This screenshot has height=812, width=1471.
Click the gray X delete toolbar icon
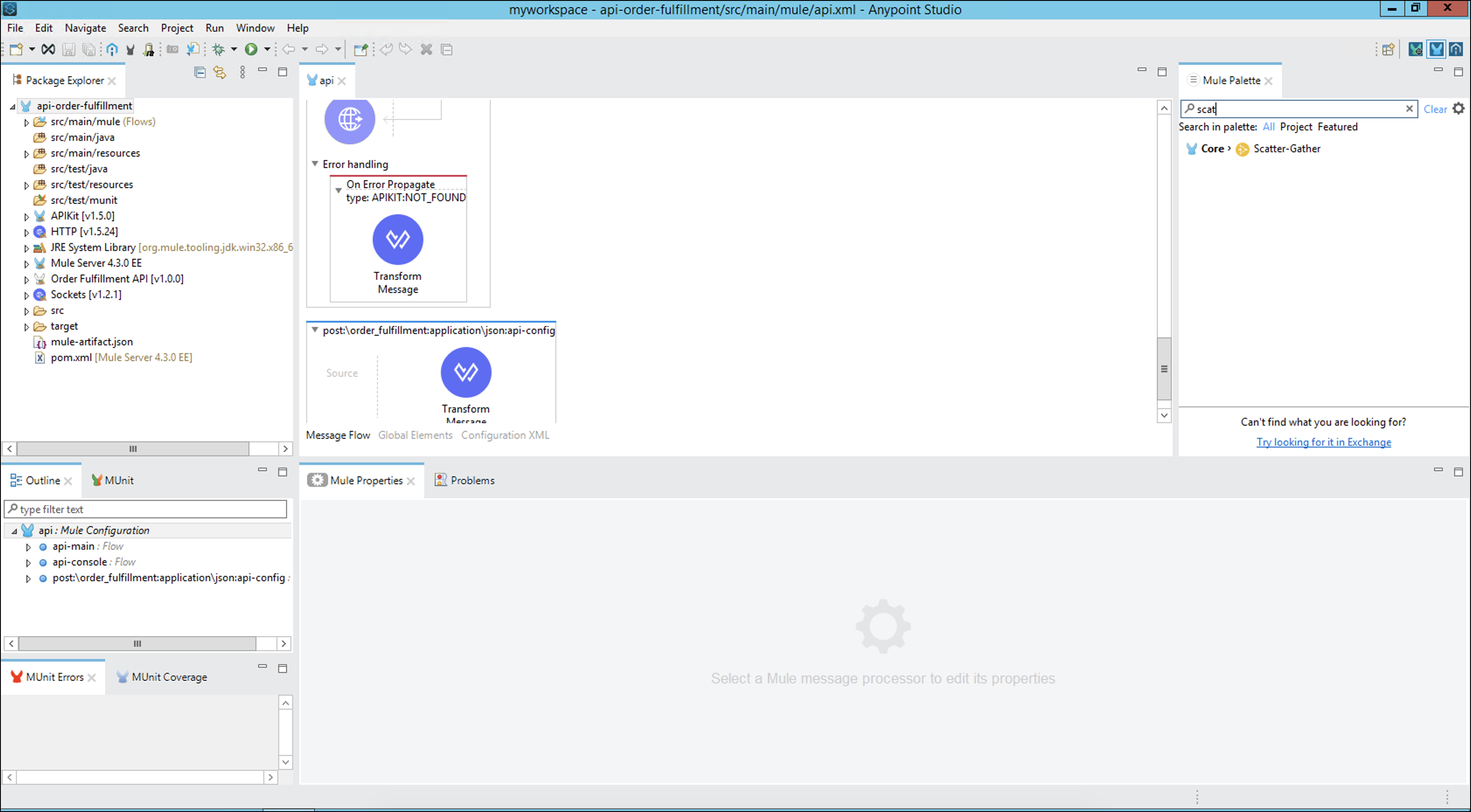click(x=426, y=50)
